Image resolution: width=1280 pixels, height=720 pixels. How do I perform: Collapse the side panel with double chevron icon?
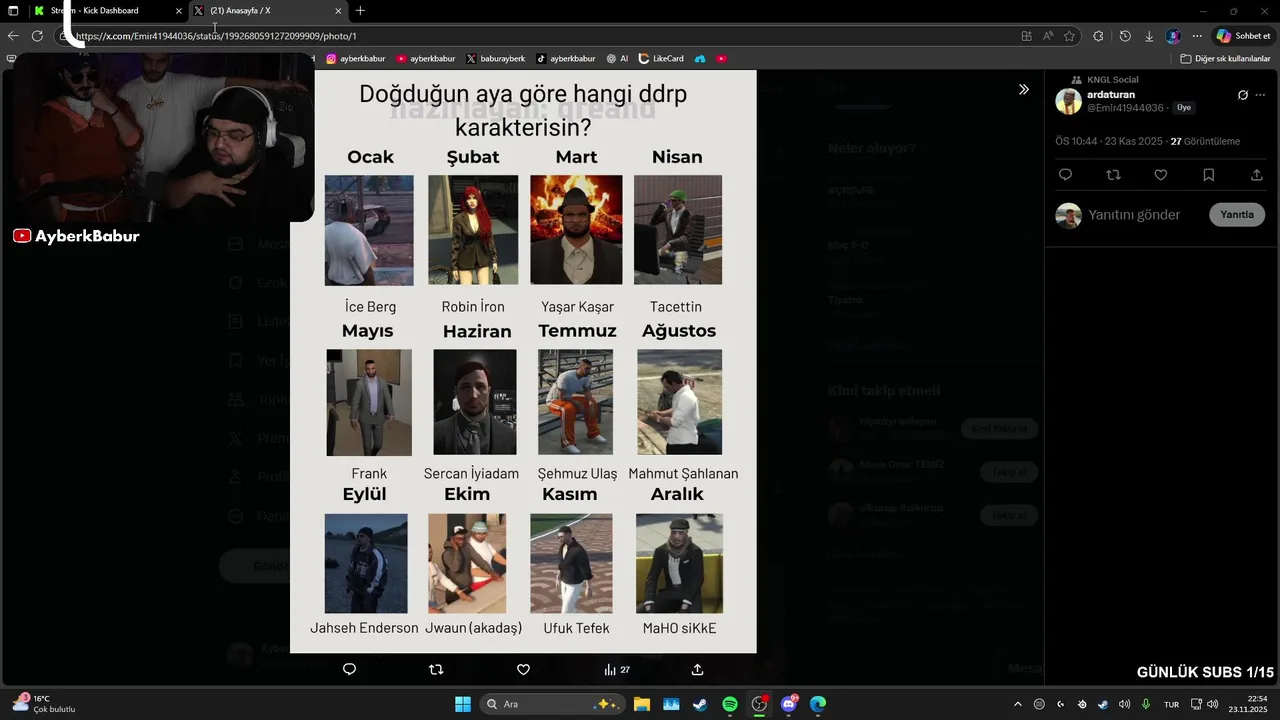pyautogui.click(x=1024, y=89)
